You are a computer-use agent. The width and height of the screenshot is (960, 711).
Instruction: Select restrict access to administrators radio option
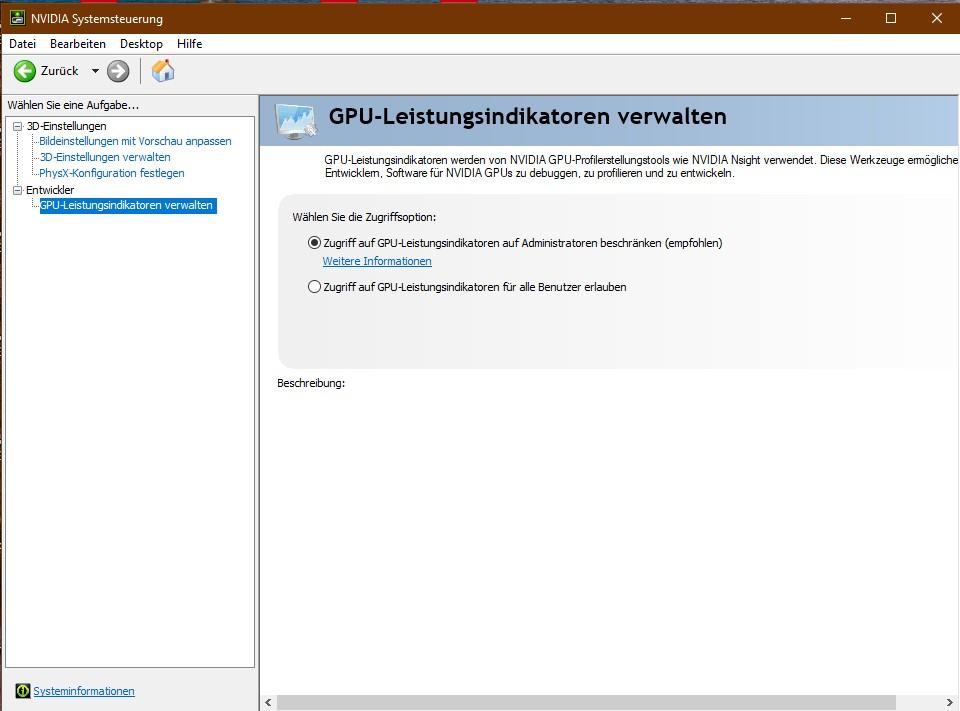coord(314,243)
